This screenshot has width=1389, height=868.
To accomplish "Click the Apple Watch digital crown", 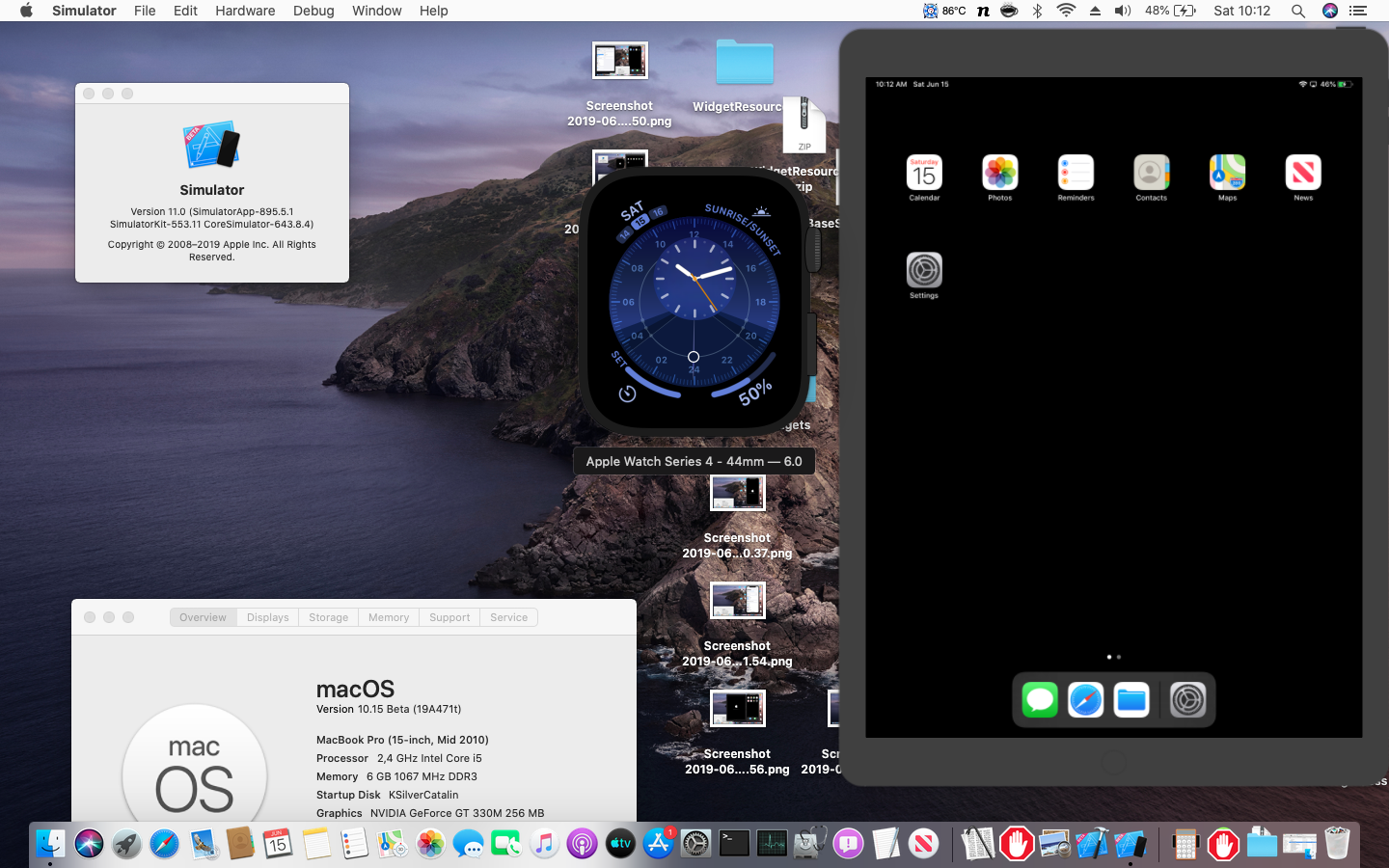I will point(813,249).
